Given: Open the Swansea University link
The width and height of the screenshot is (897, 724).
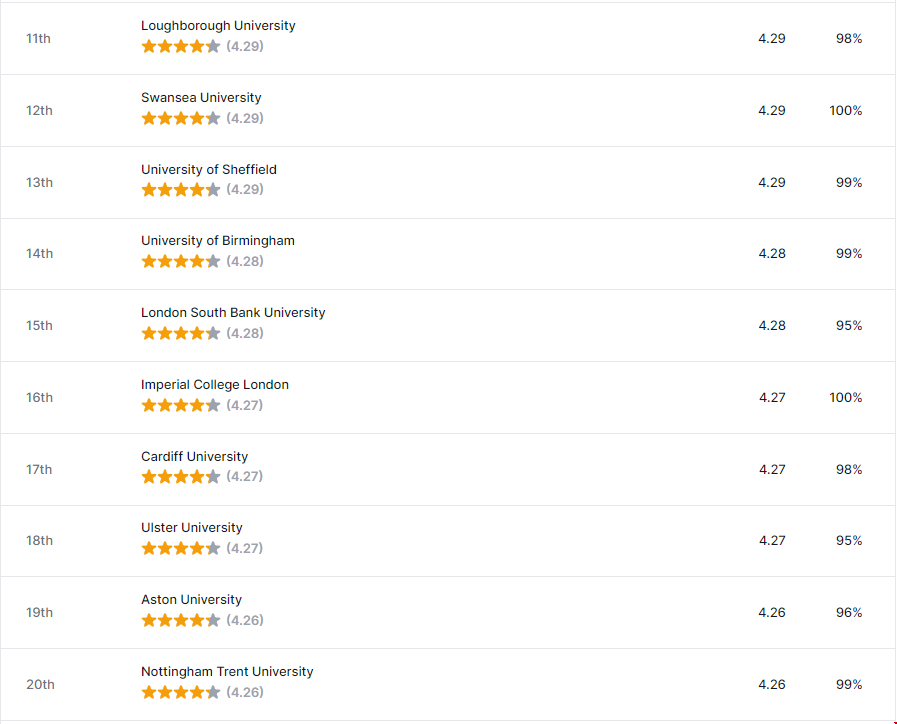Looking at the screenshot, I should pos(201,98).
